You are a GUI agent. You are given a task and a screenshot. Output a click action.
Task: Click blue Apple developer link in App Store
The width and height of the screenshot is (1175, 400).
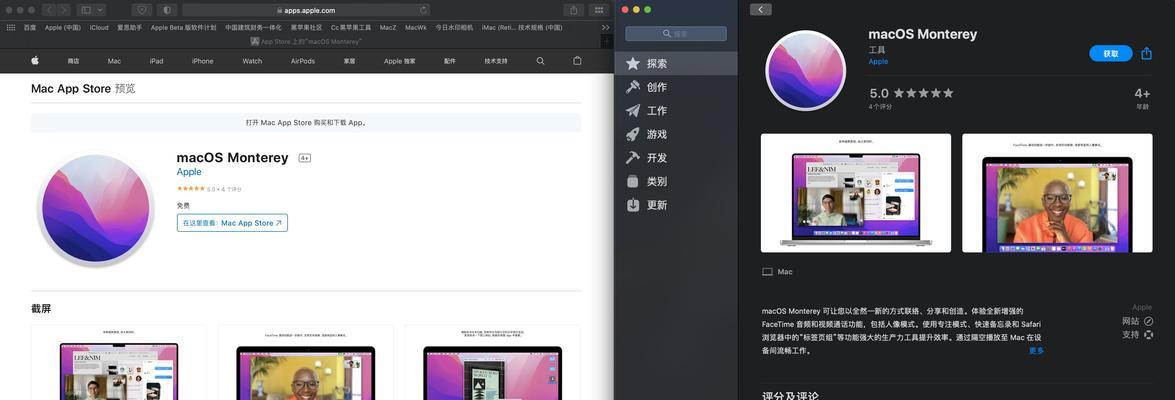click(x=878, y=61)
